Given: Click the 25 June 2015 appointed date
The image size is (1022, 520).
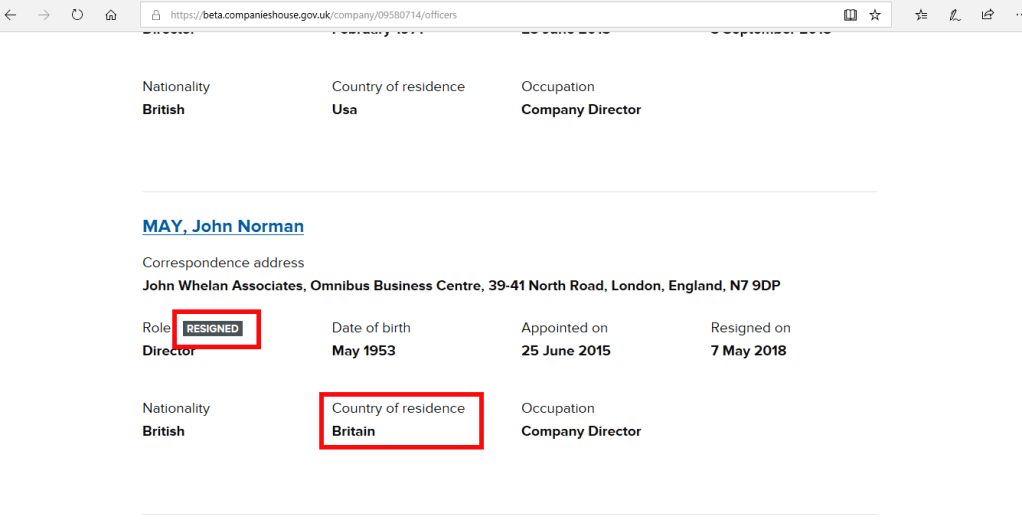Looking at the screenshot, I should [565, 351].
